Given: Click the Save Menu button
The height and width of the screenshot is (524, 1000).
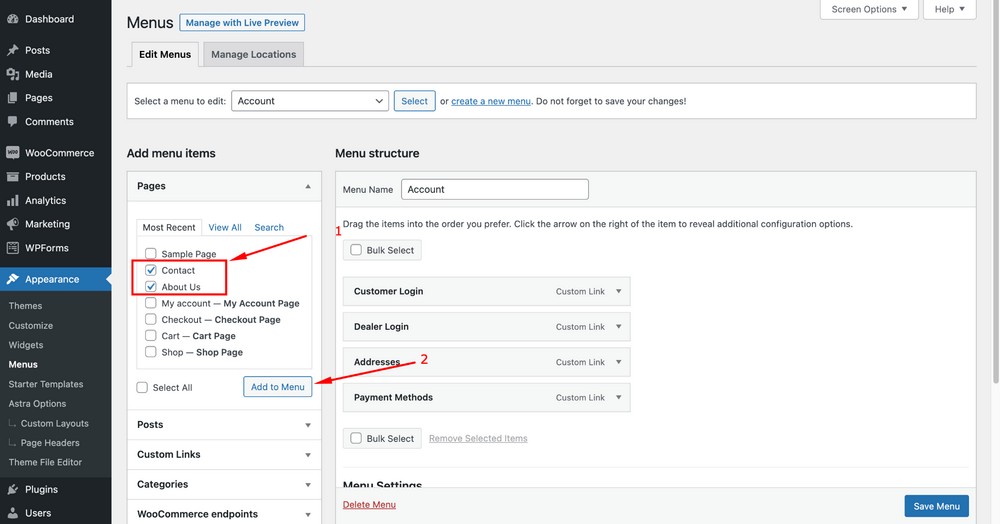Looking at the screenshot, I should point(936,506).
